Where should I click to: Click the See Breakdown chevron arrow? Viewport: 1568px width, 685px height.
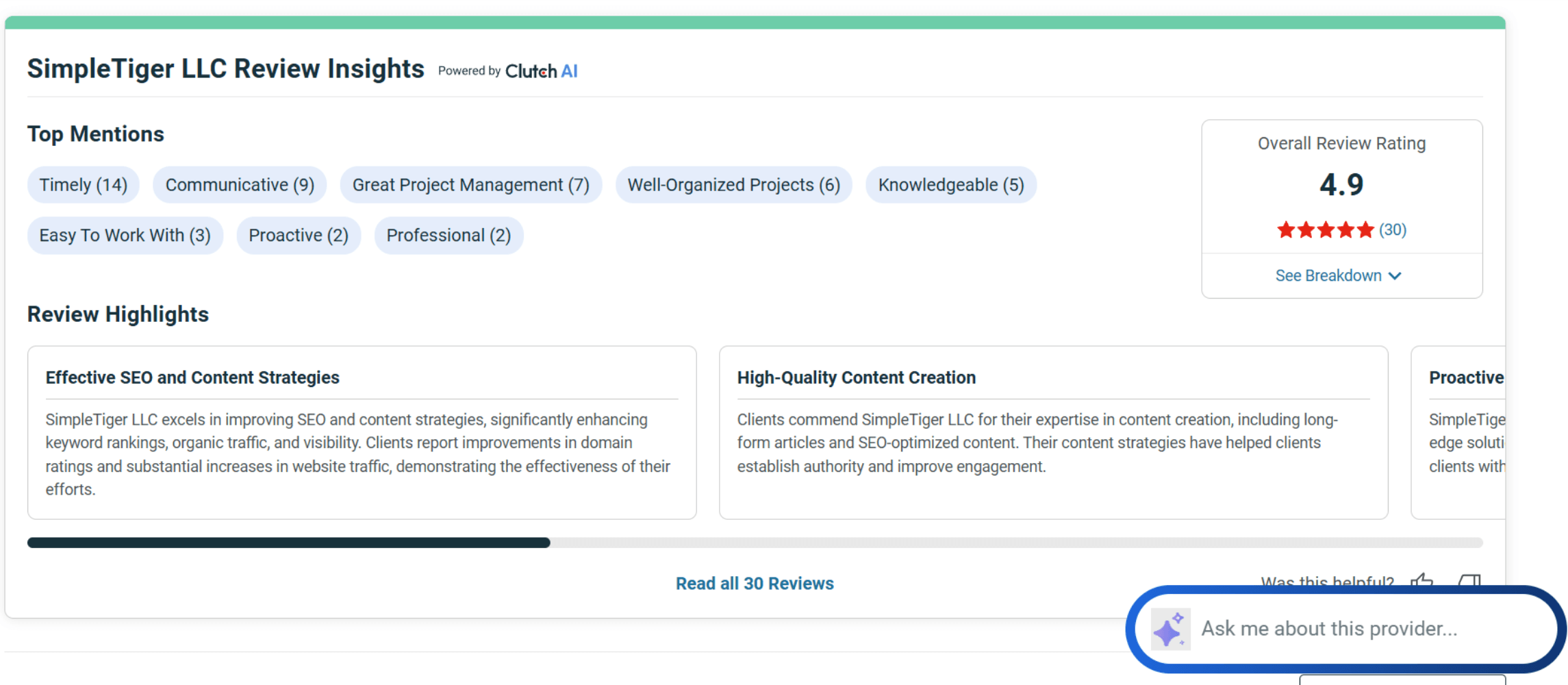click(1395, 276)
